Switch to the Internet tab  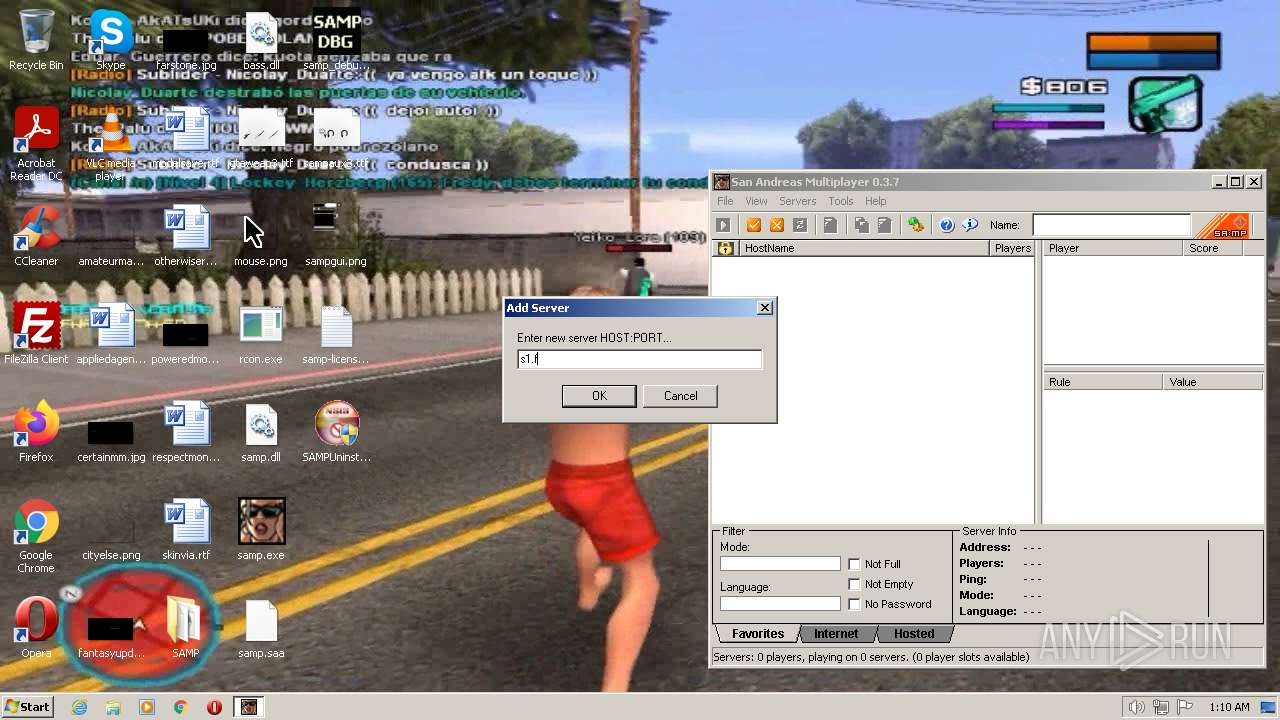pyautogui.click(x=836, y=634)
